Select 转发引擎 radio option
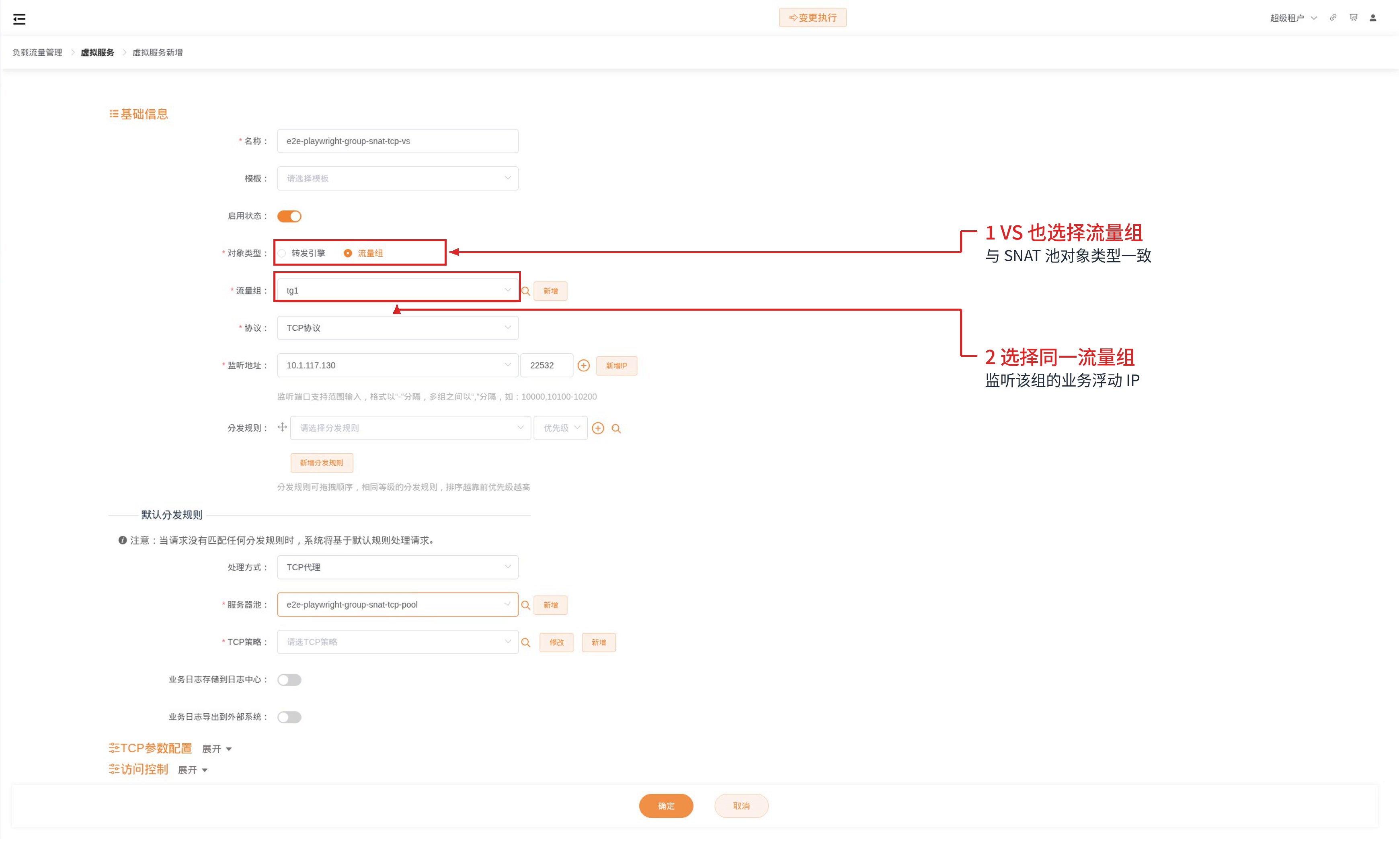Screen dimensions: 1399x868 pos(302,253)
